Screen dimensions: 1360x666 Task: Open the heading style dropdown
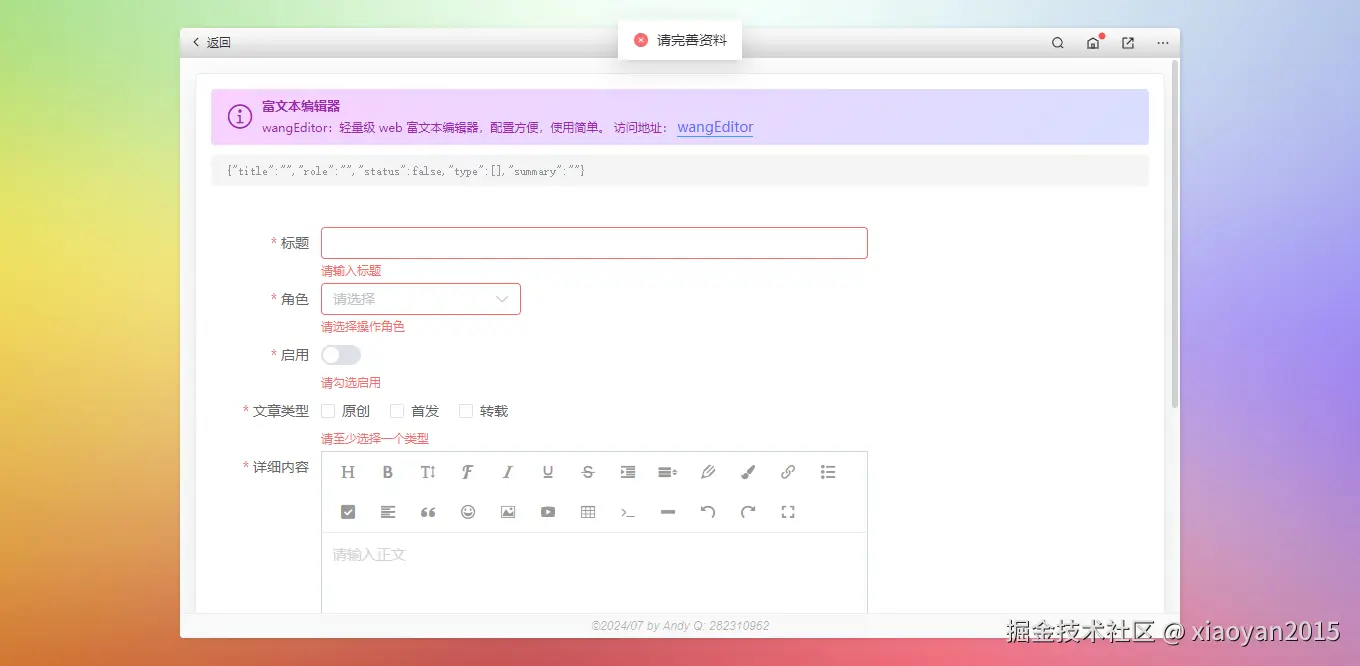[x=347, y=471]
